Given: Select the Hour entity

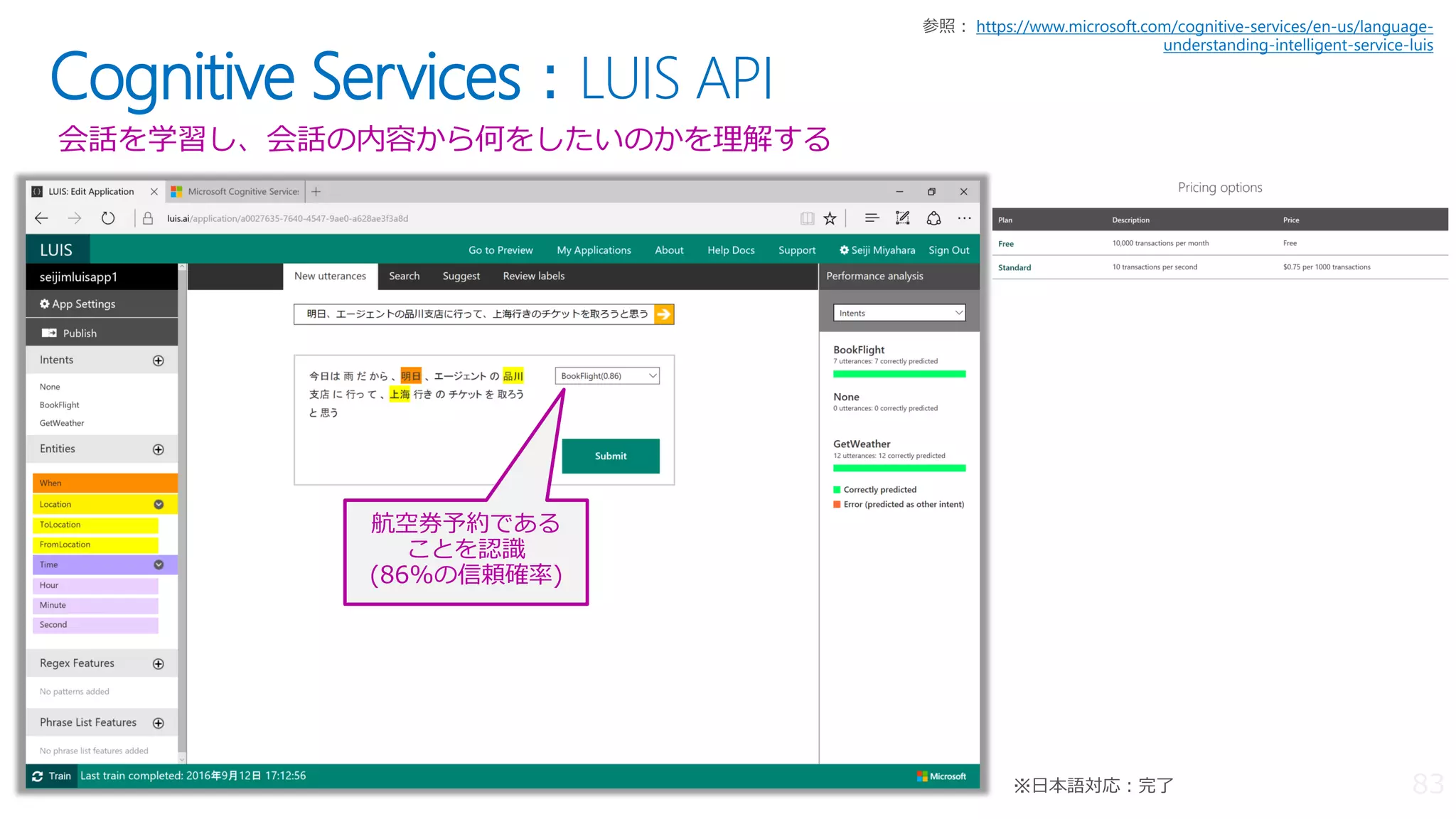Looking at the screenshot, I should [x=95, y=585].
